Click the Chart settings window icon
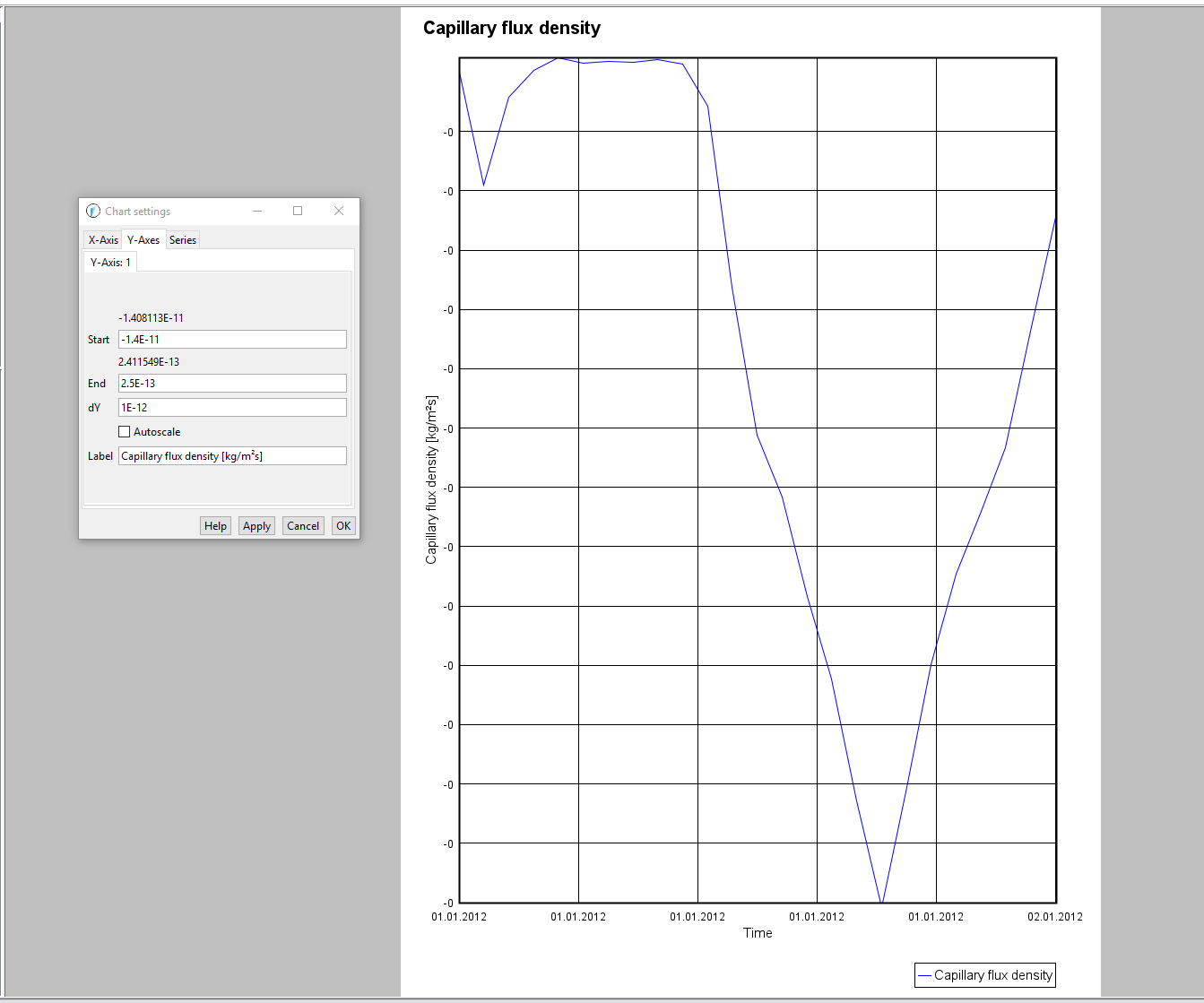The height and width of the screenshot is (1003, 1204). pos(93,212)
